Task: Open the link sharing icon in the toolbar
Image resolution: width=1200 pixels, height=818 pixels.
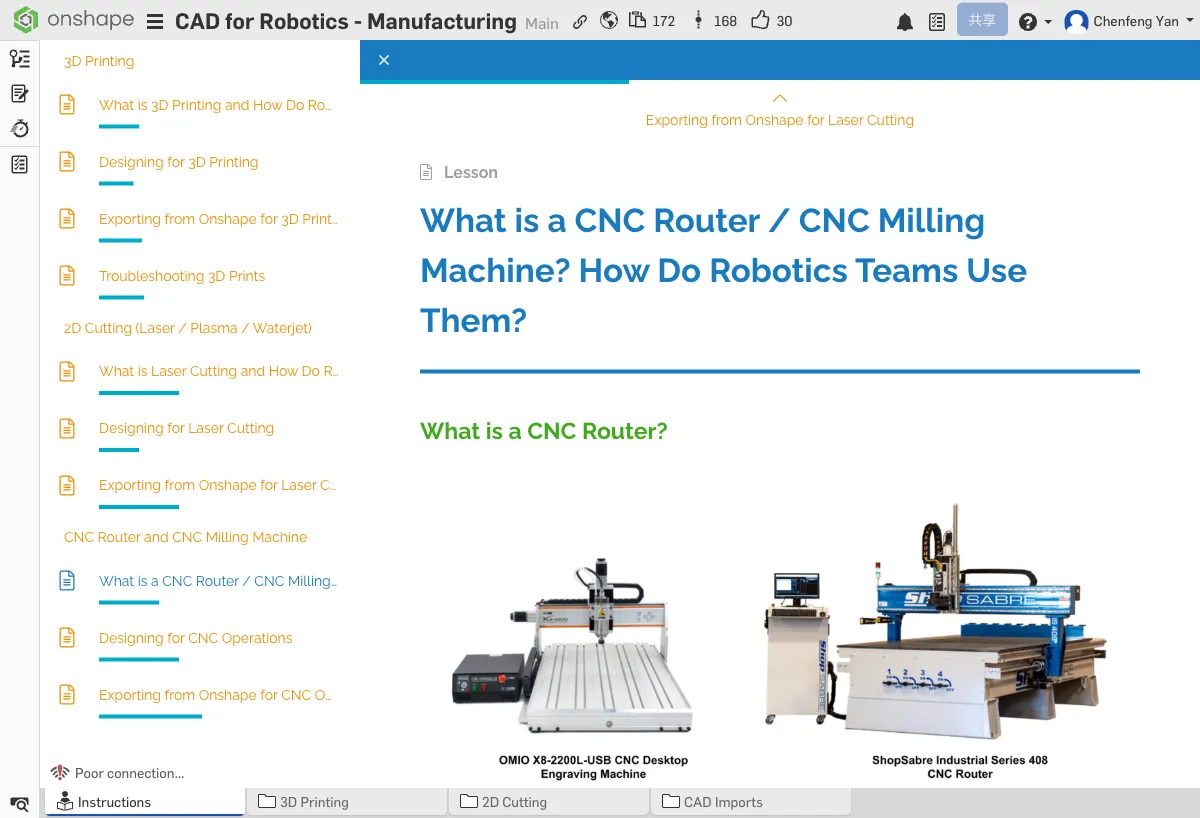Action: 581,20
